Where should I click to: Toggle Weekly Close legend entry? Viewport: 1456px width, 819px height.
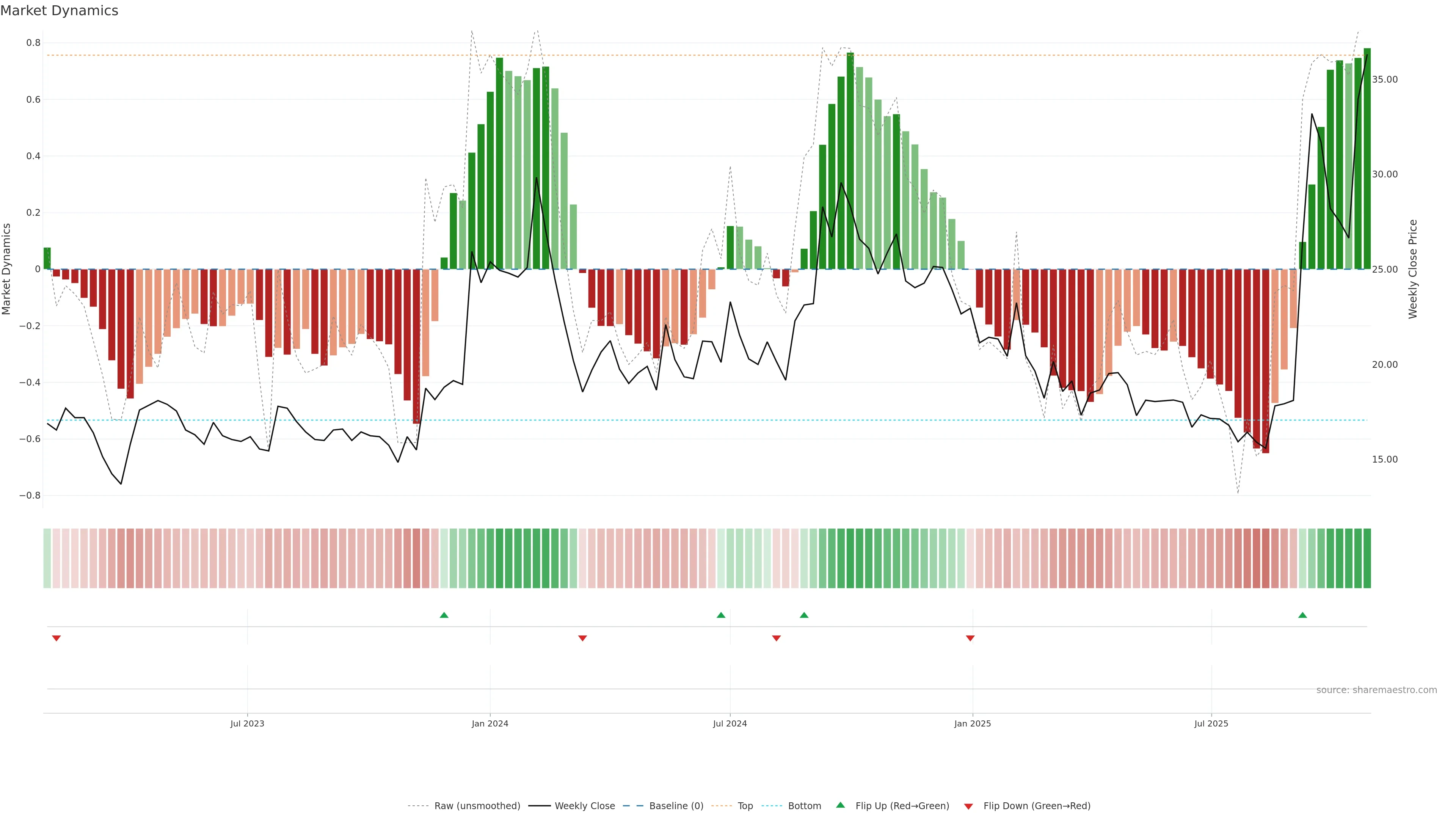pos(584,806)
